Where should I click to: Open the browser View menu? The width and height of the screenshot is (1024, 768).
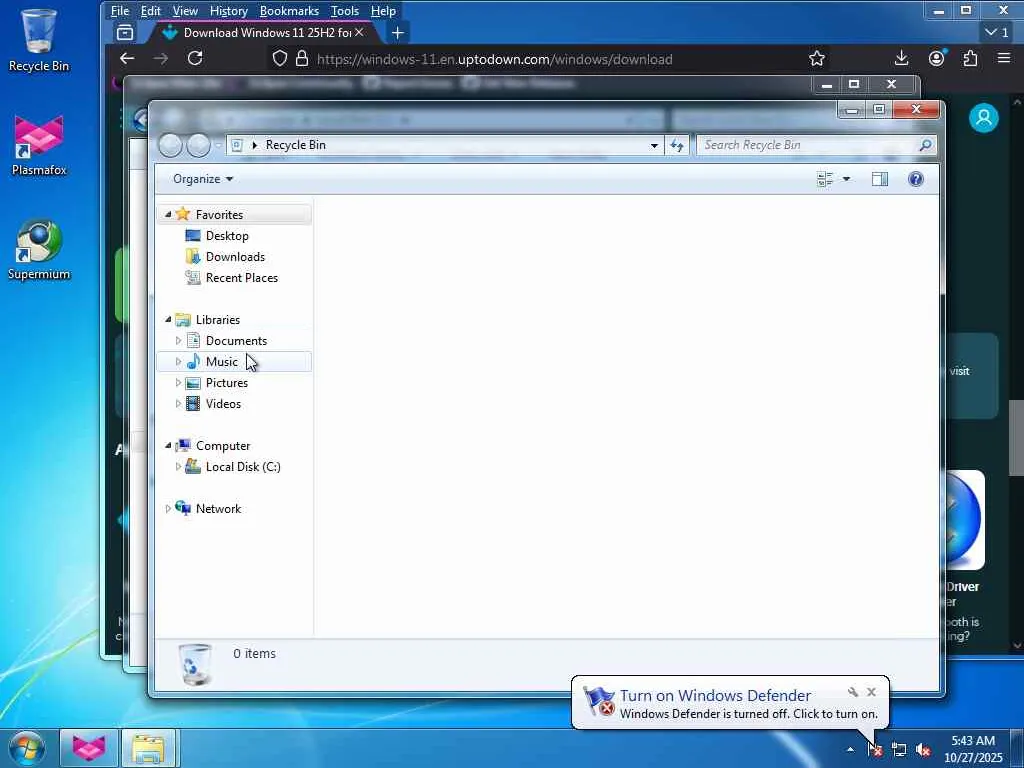(x=185, y=11)
